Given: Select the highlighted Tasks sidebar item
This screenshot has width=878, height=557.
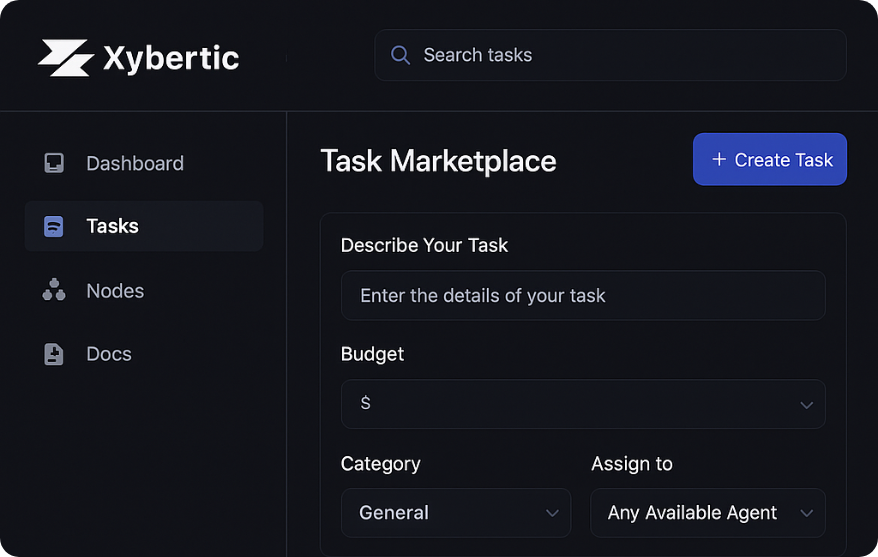Looking at the screenshot, I should pyautogui.click(x=144, y=226).
